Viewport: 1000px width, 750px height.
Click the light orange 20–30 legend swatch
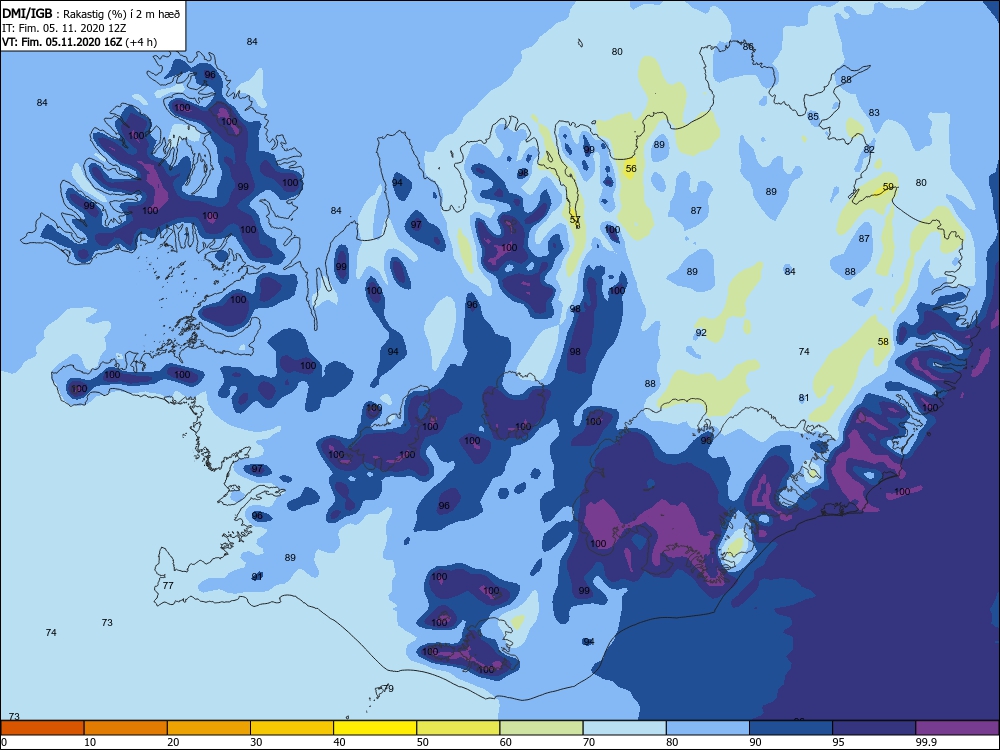(x=209, y=728)
